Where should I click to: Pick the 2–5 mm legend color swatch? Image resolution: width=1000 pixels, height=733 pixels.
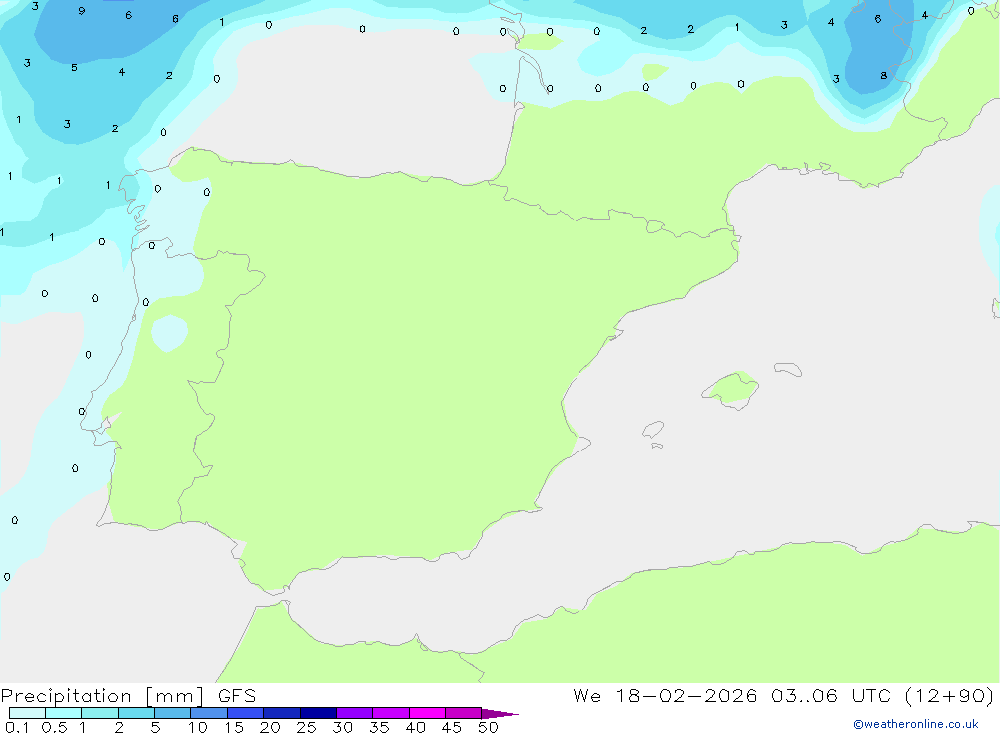click(x=136, y=713)
